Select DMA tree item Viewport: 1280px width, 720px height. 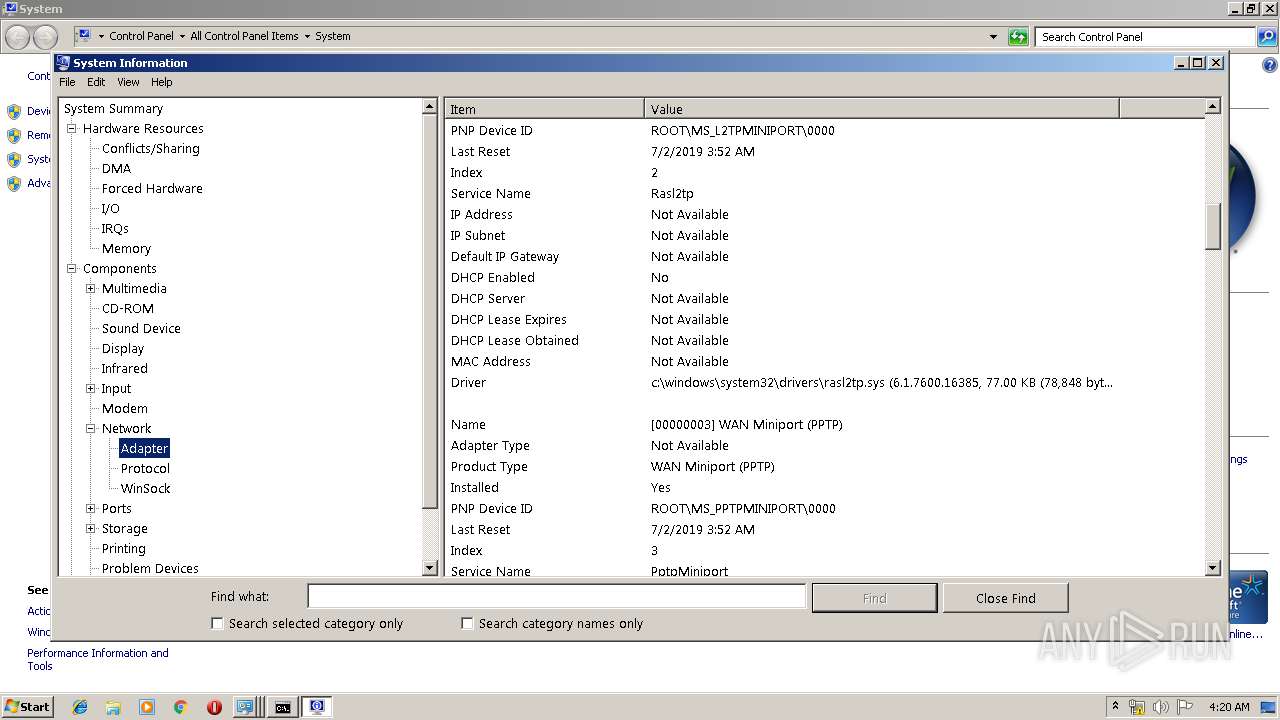116,169
